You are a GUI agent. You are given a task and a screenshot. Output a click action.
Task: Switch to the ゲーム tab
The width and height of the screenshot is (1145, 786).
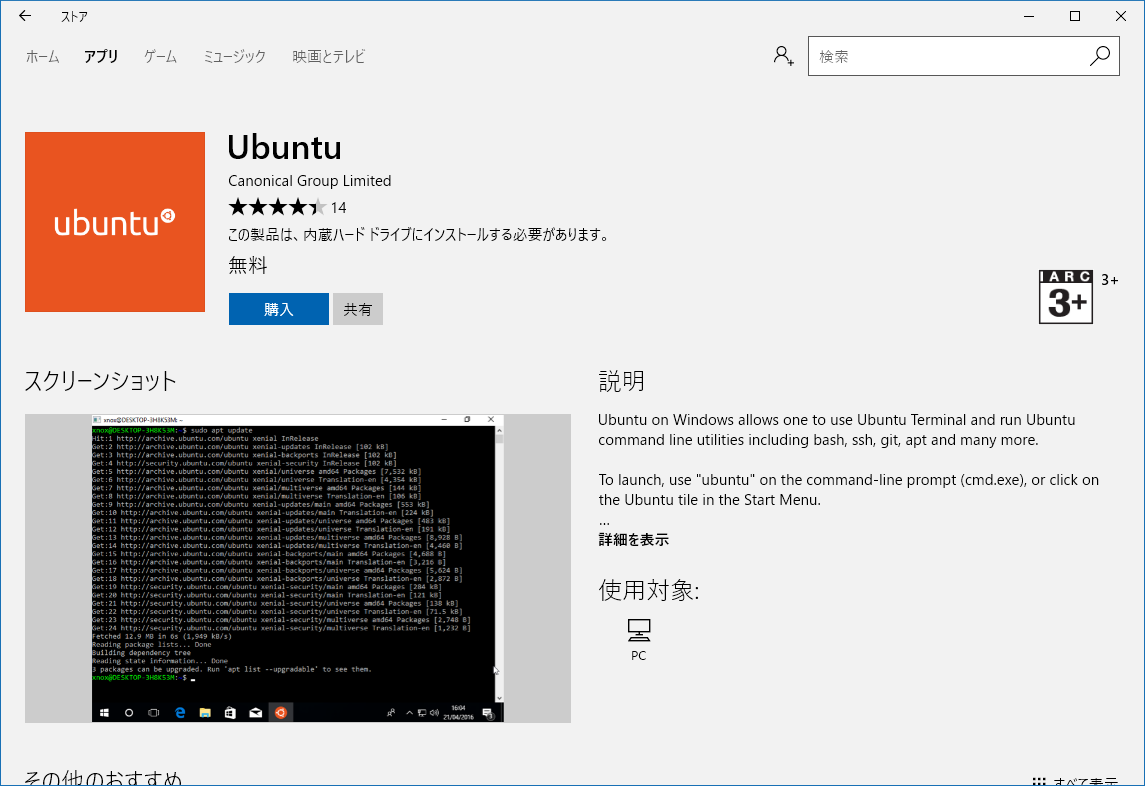[160, 56]
